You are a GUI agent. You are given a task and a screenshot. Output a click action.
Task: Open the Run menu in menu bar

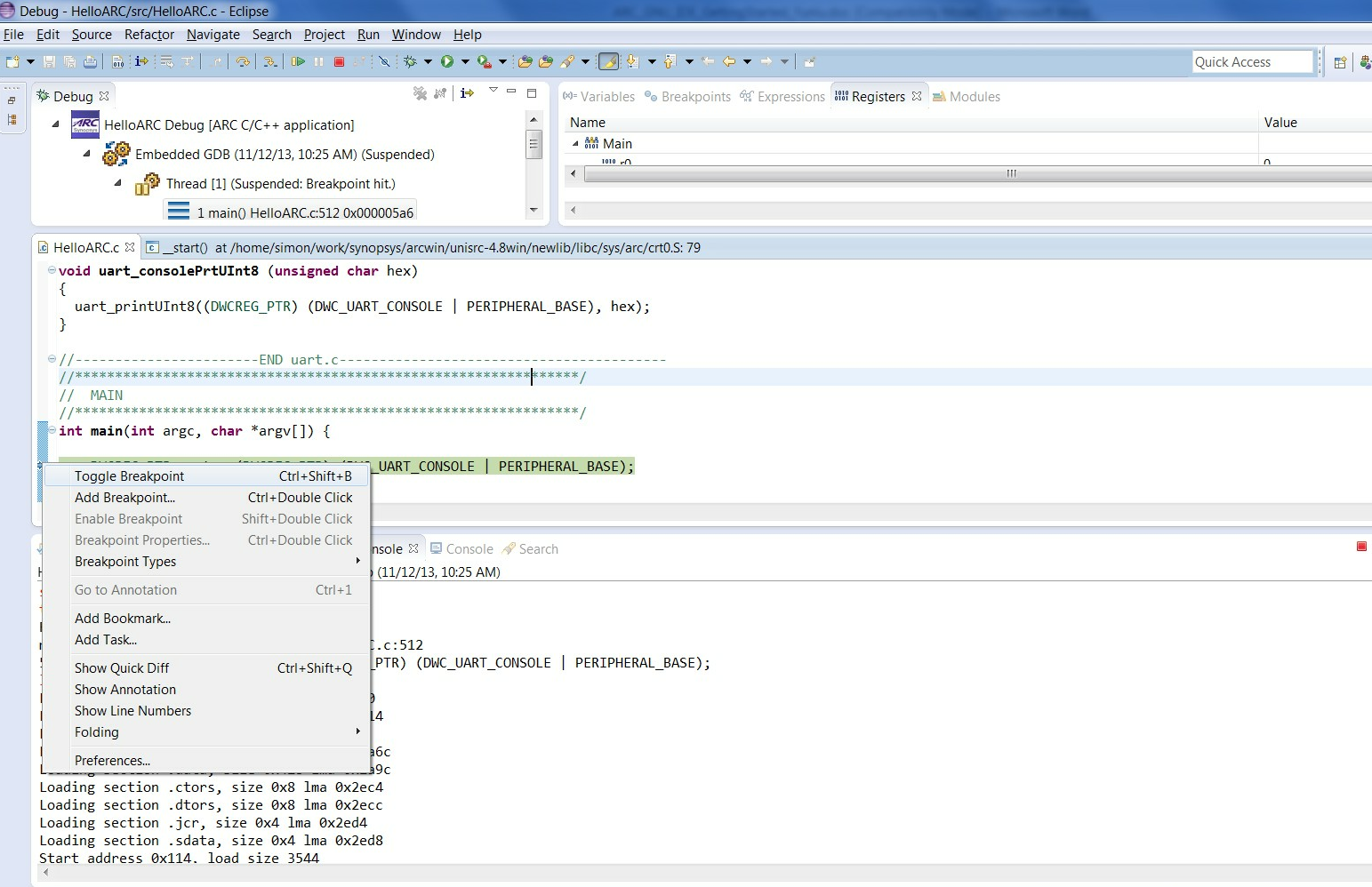coord(368,35)
